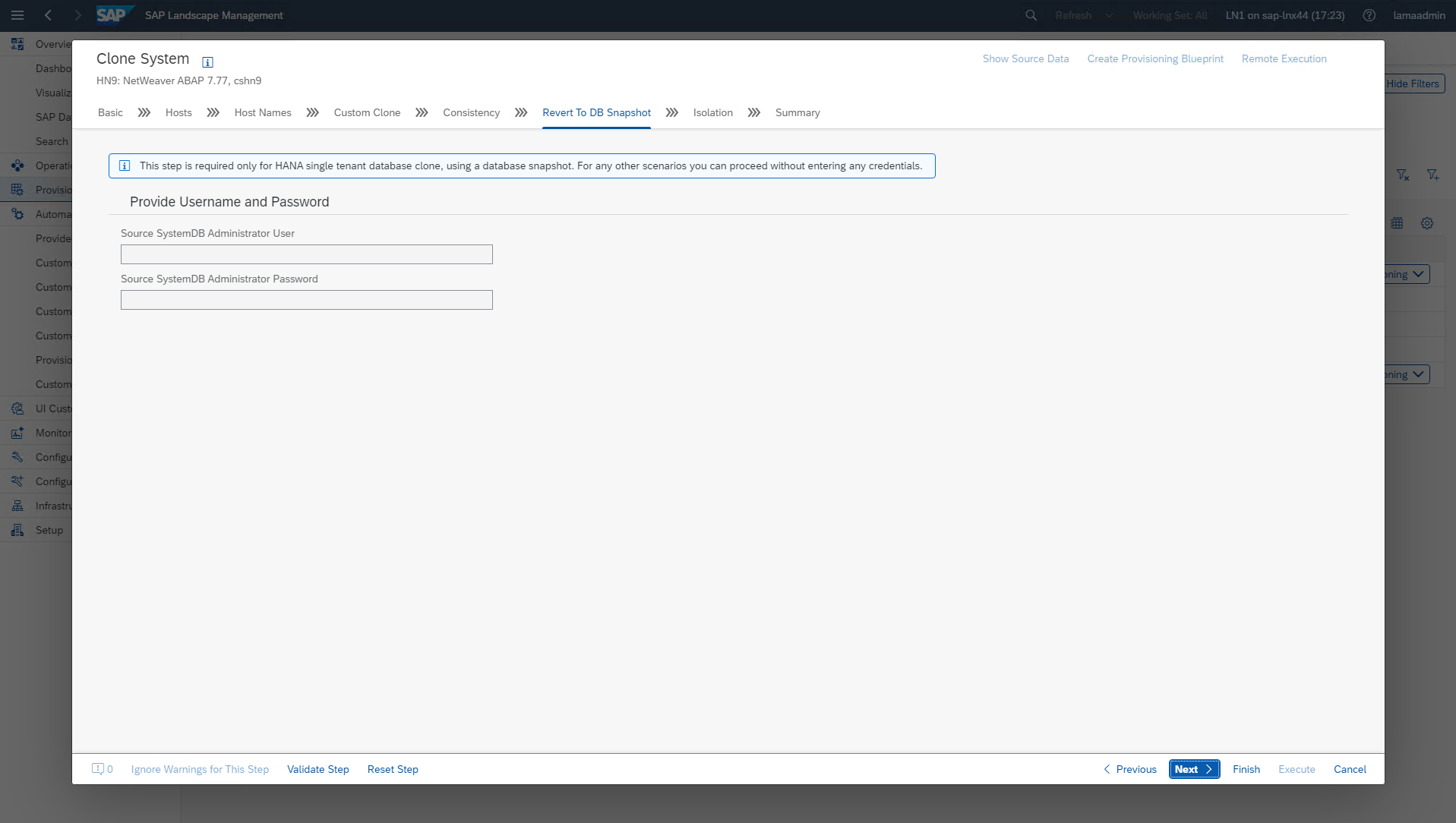Switch to the Hosts wizard step

(x=178, y=112)
